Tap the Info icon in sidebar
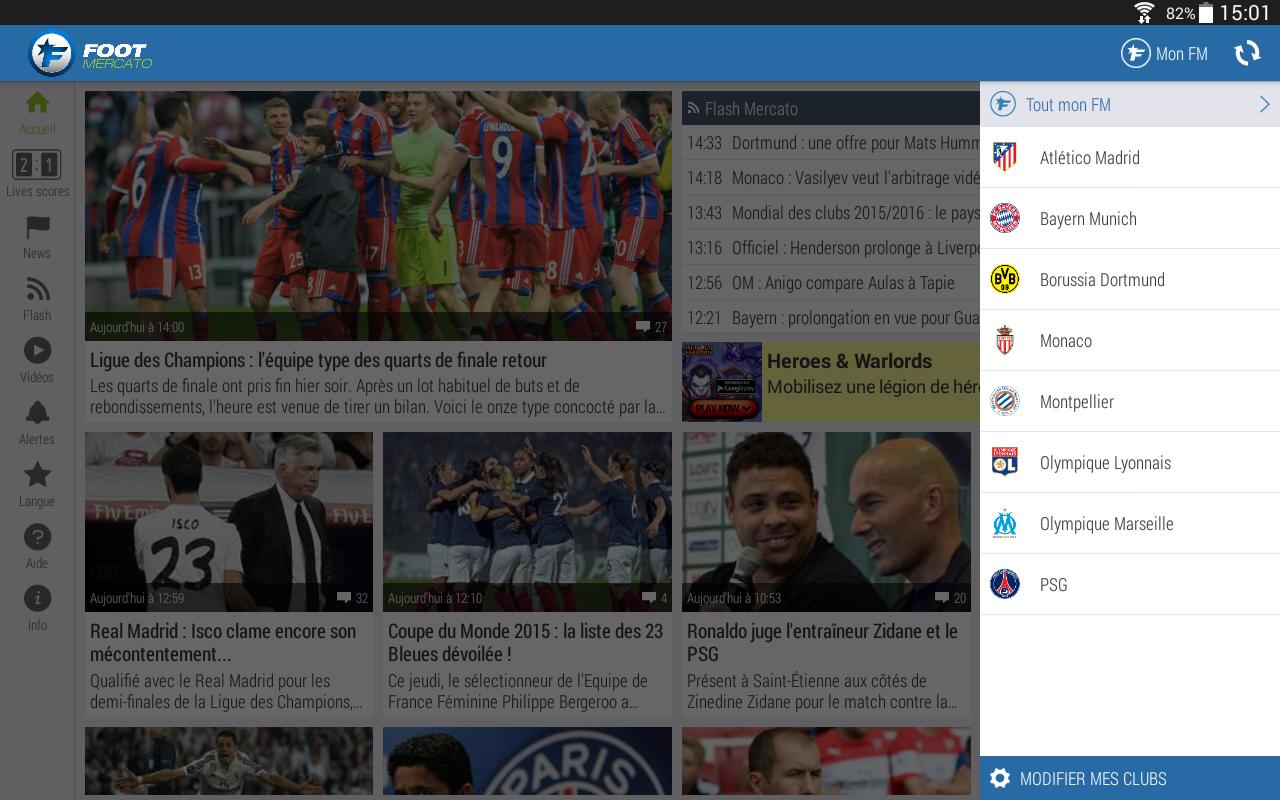Viewport: 1280px width, 800px height. click(37, 598)
